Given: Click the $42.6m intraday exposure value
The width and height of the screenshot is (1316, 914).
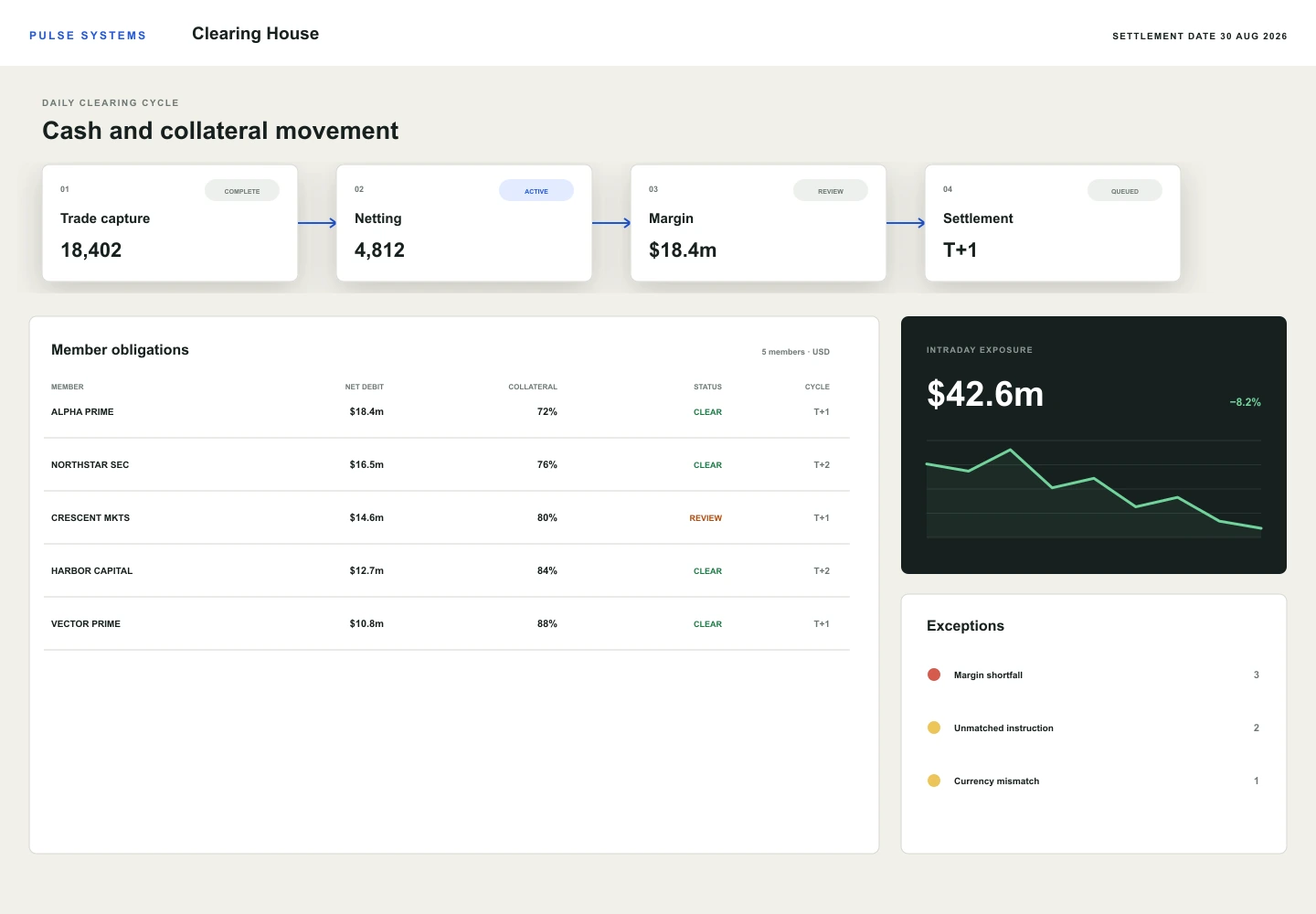Looking at the screenshot, I should 985,394.
